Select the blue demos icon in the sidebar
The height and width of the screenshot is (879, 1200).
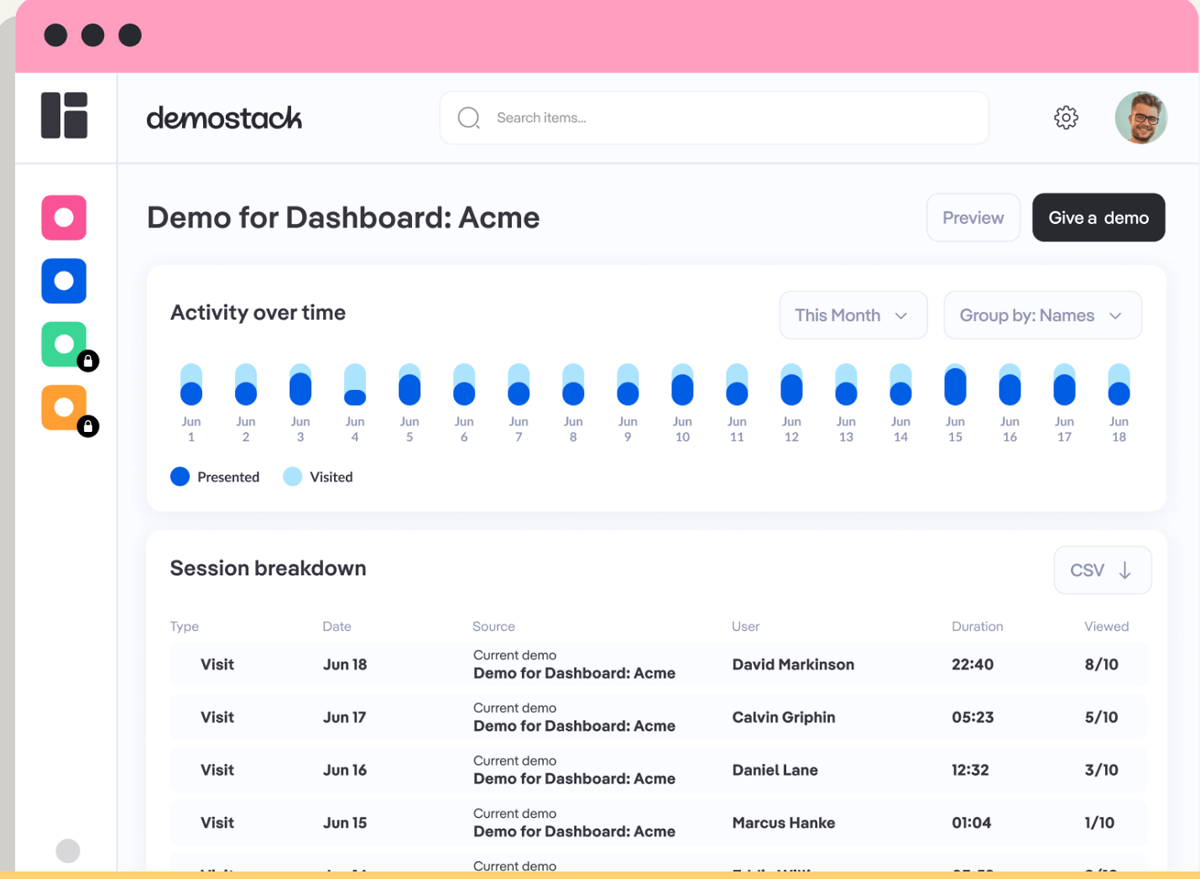63,281
